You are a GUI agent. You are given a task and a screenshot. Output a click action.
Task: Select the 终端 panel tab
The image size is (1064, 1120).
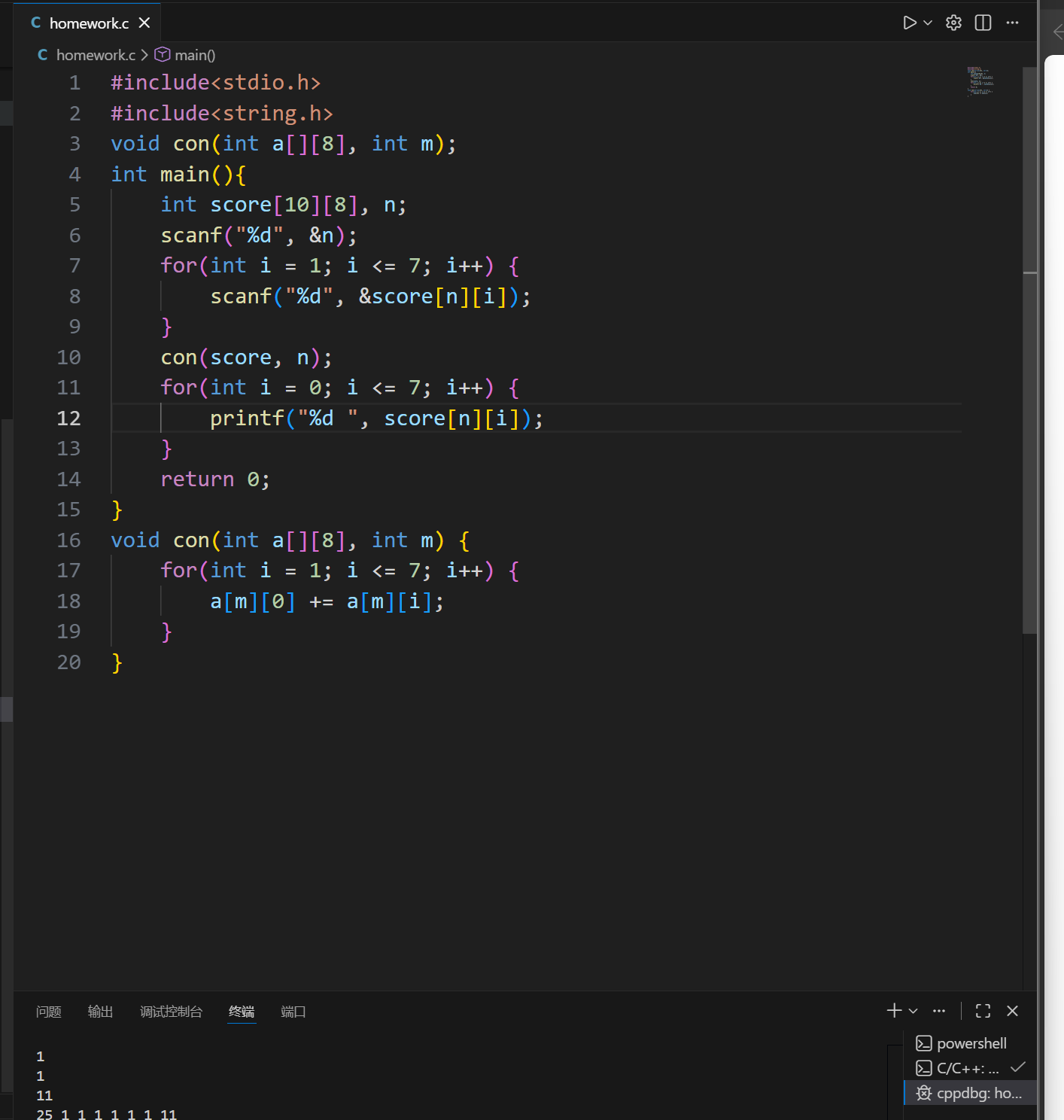[x=242, y=1012]
